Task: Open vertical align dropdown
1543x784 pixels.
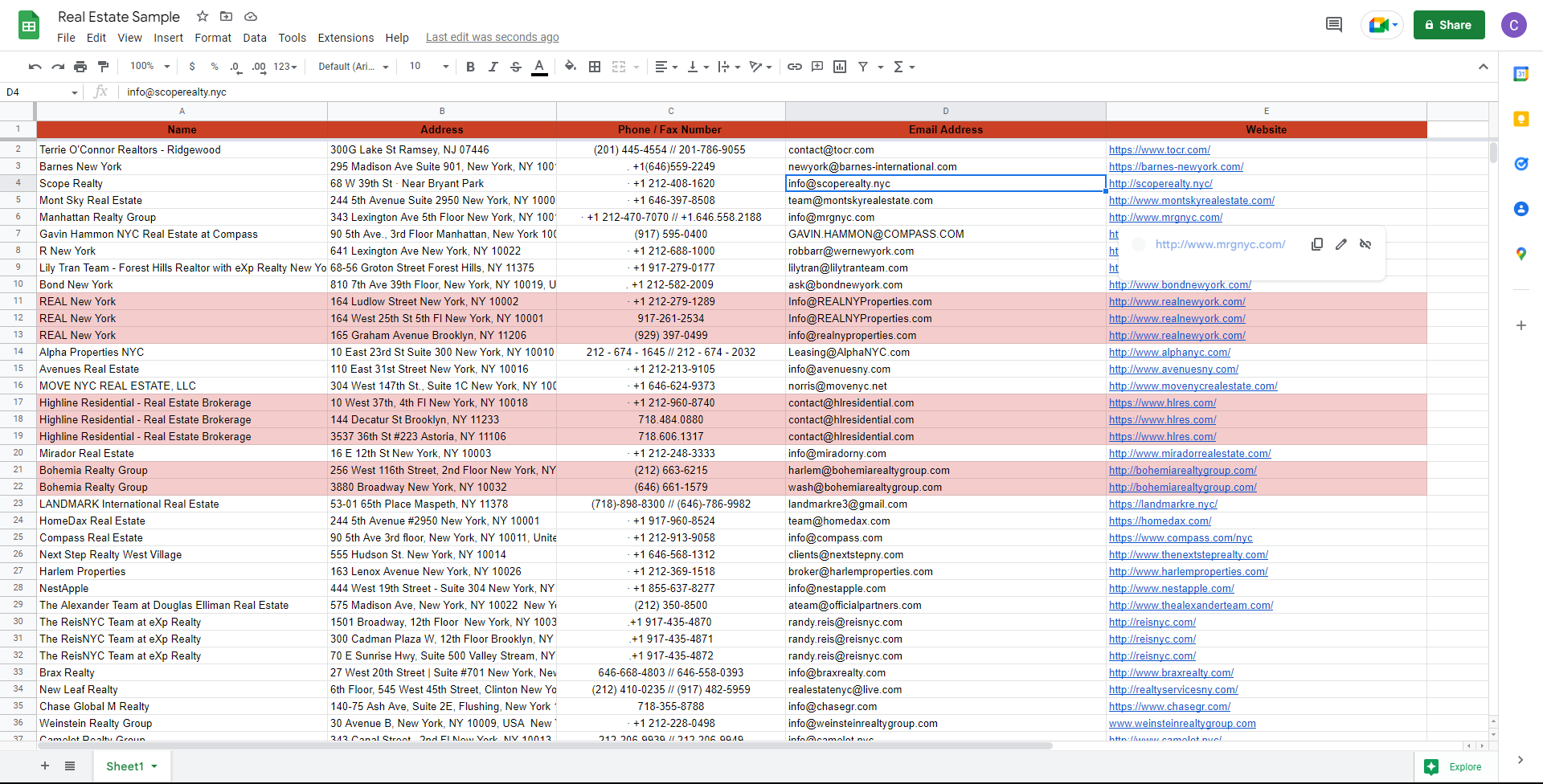Action: [698, 67]
